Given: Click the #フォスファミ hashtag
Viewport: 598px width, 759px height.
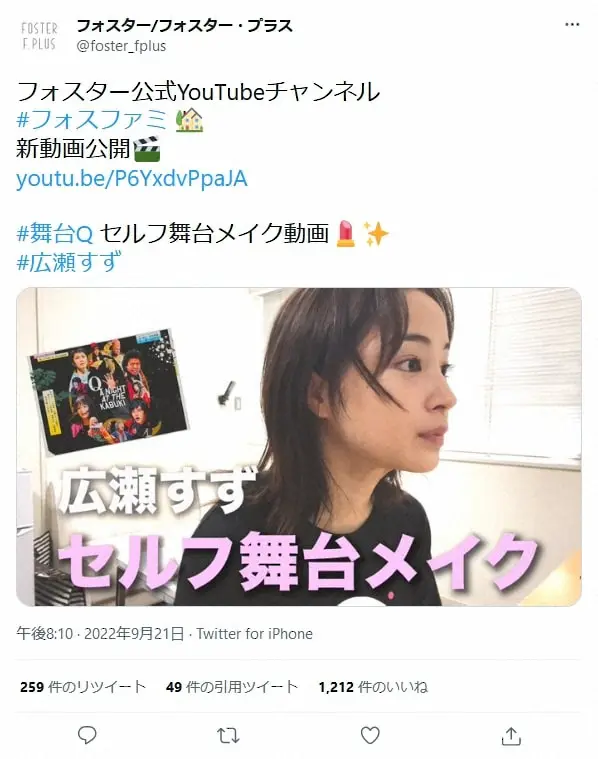Looking at the screenshot, I should pyautogui.click(x=92, y=120).
